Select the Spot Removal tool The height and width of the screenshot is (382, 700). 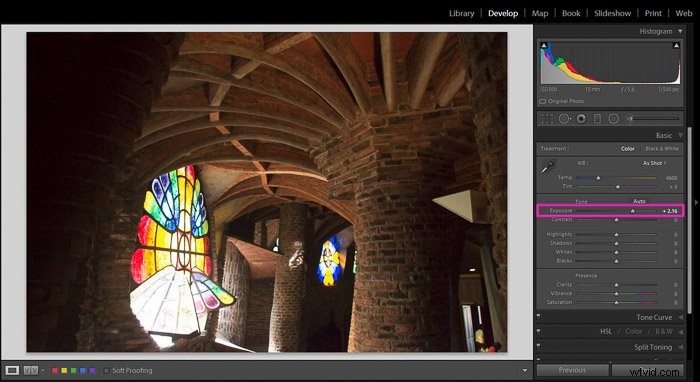tap(565, 119)
